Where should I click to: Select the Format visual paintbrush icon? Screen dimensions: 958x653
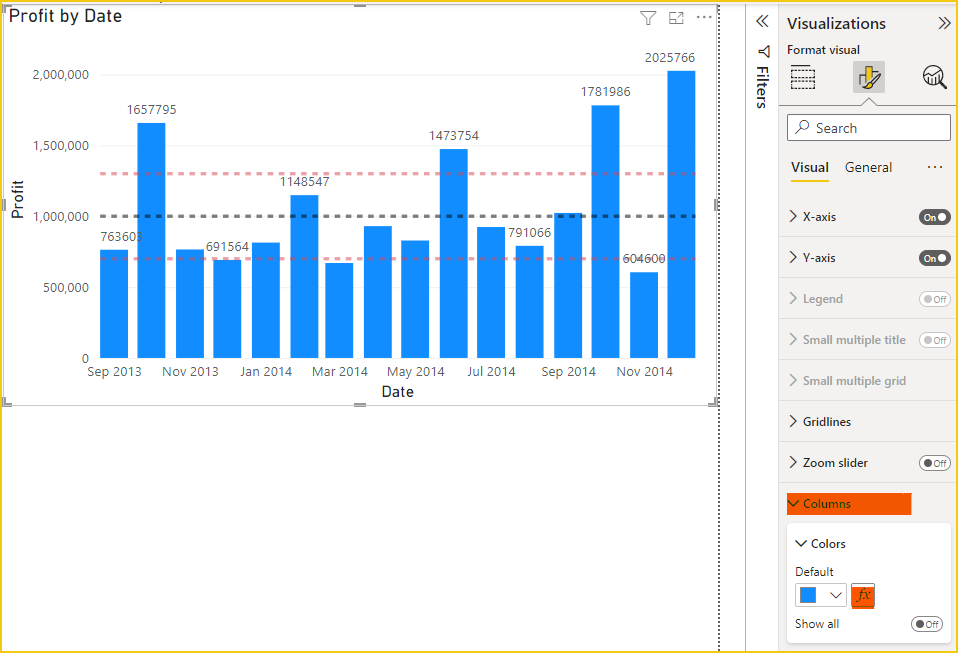869,78
